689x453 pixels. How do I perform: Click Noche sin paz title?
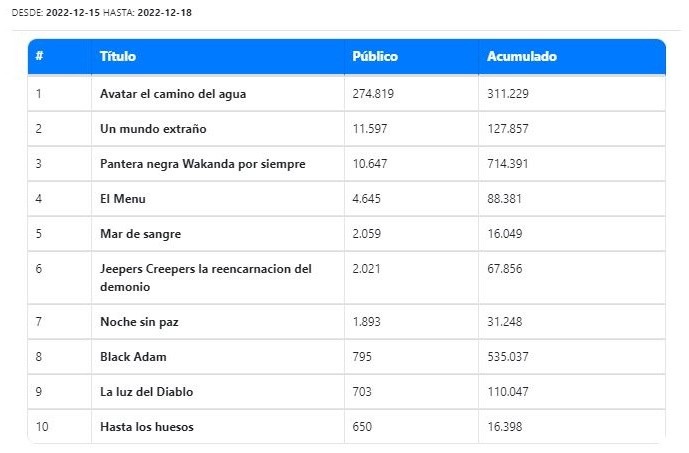pos(139,322)
